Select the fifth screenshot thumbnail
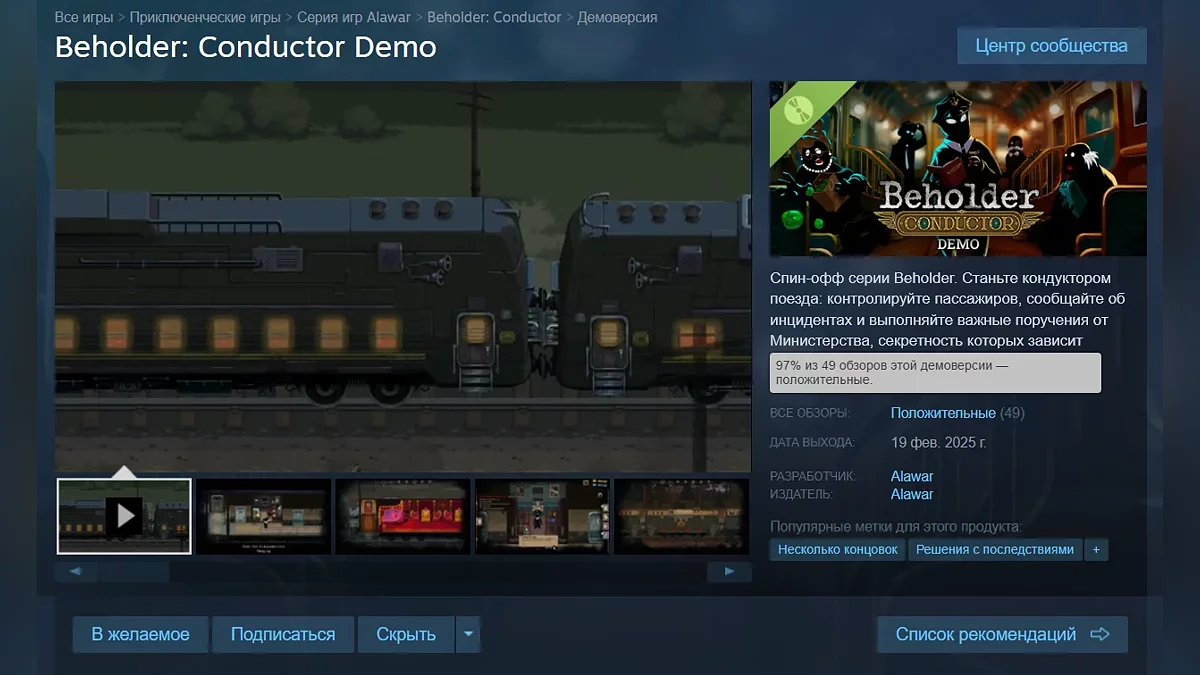The image size is (1200, 675). [x=682, y=516]
